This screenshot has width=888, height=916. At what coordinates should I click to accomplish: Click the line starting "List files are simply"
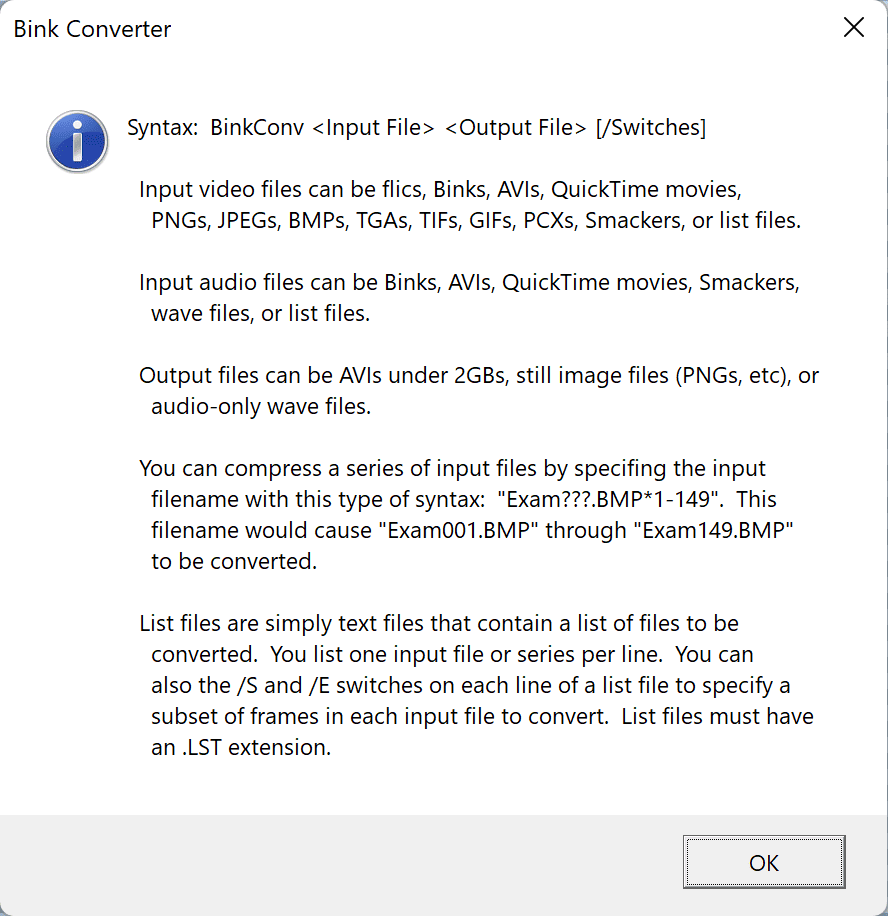point(439,624)
